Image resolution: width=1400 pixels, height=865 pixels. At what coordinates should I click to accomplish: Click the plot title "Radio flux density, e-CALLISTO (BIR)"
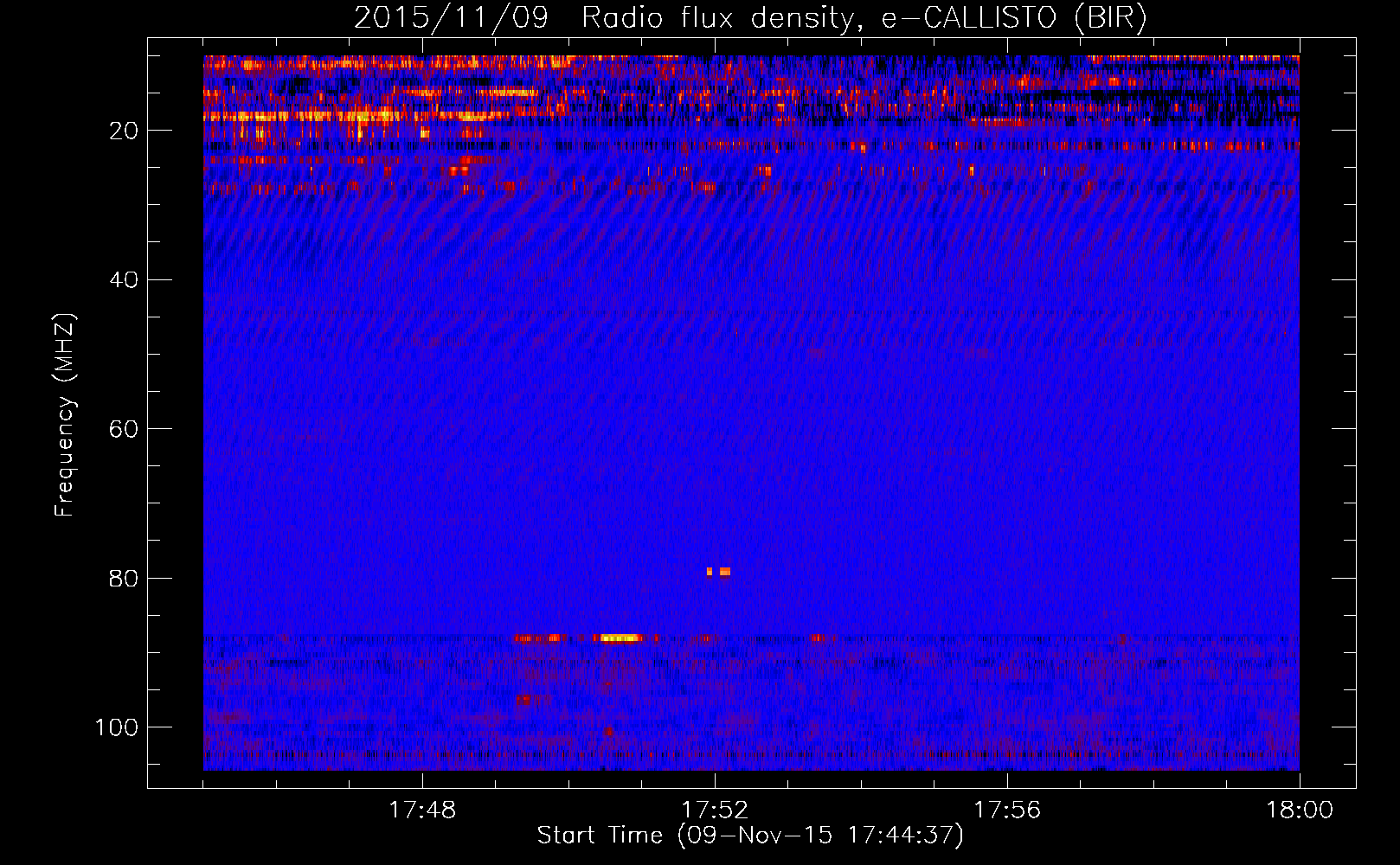click(864, 18)
